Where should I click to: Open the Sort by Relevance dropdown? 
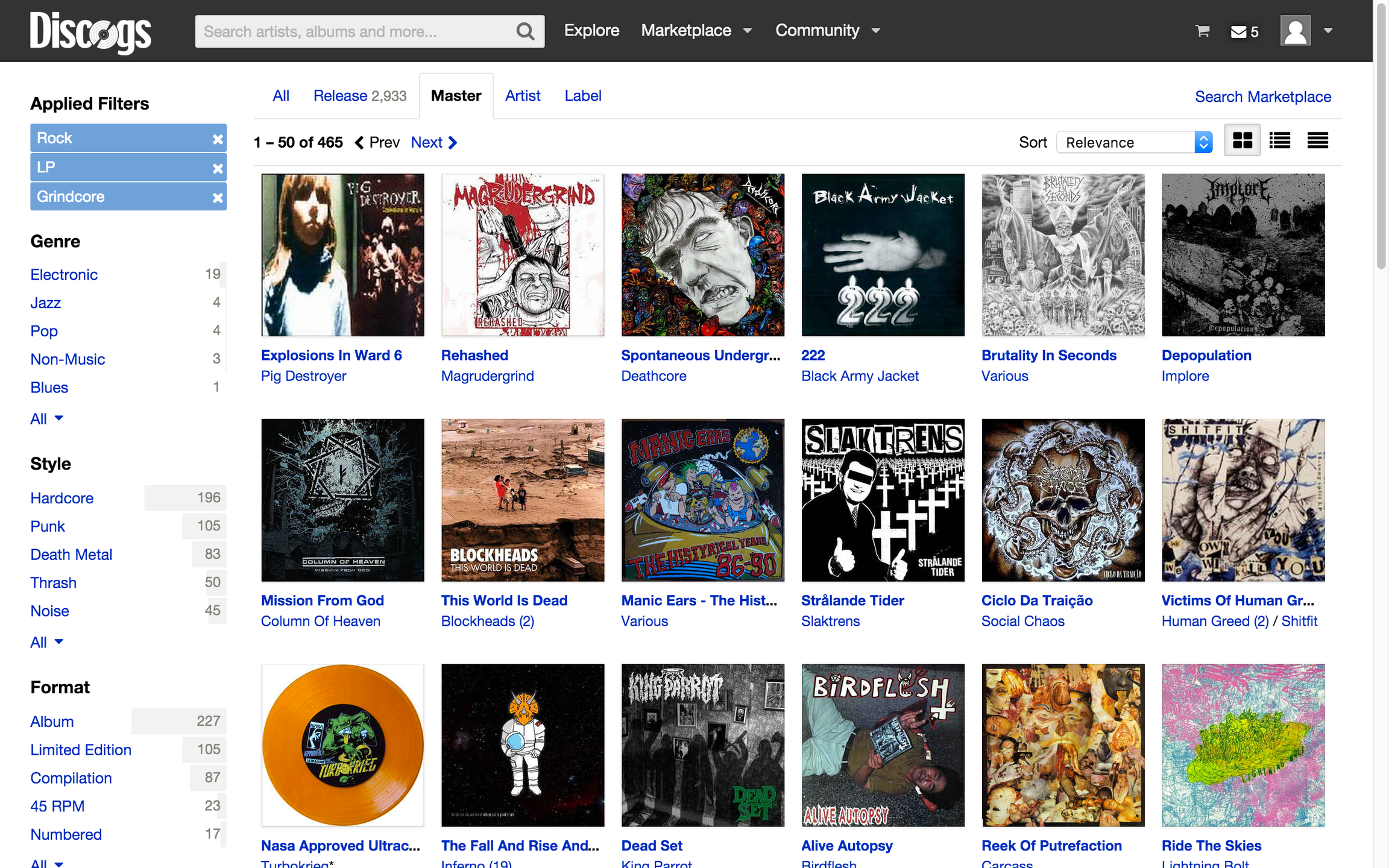[x=1134, y=142]
